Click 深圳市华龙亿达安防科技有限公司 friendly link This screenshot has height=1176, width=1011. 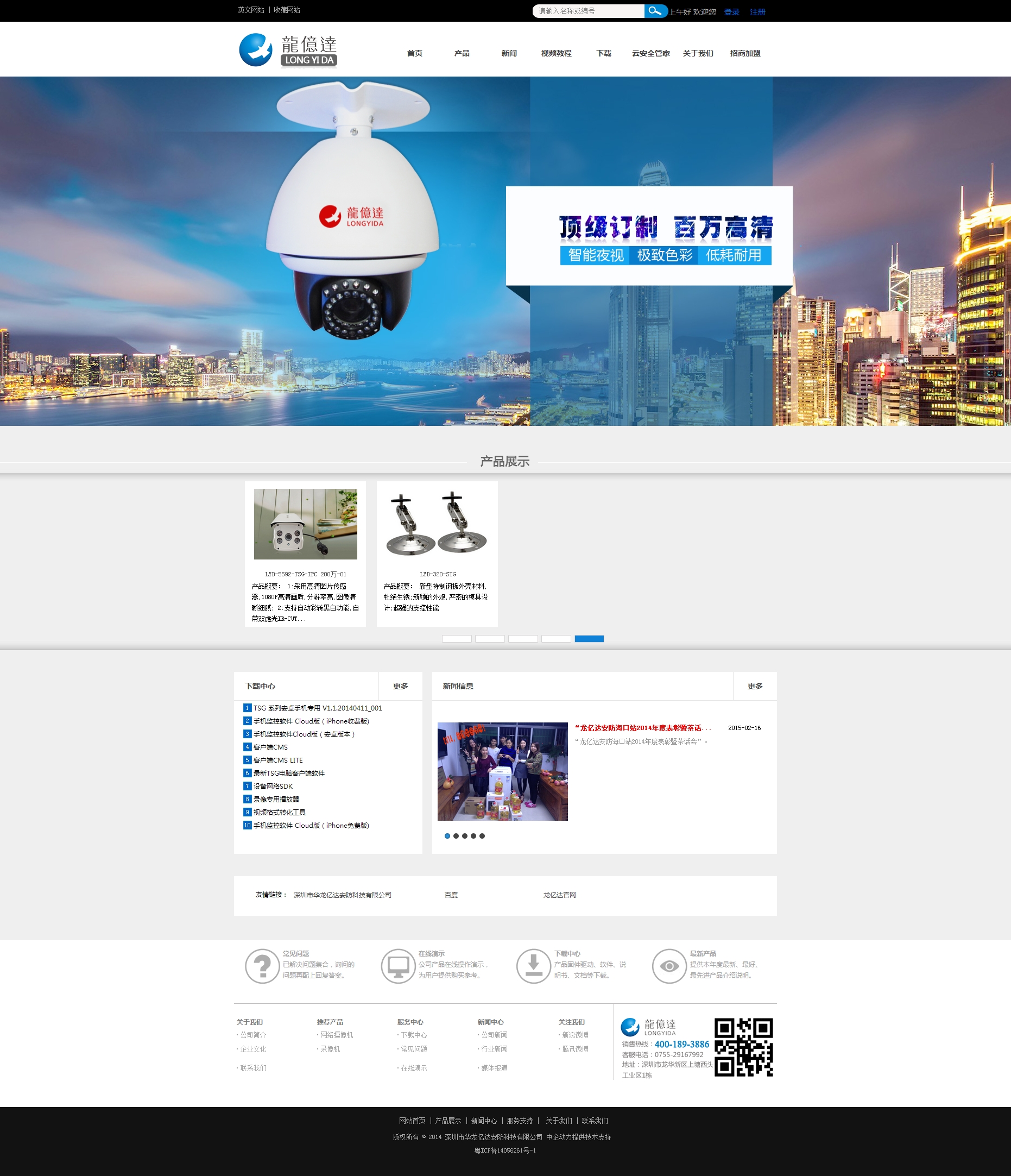click(x=343, y=895)
